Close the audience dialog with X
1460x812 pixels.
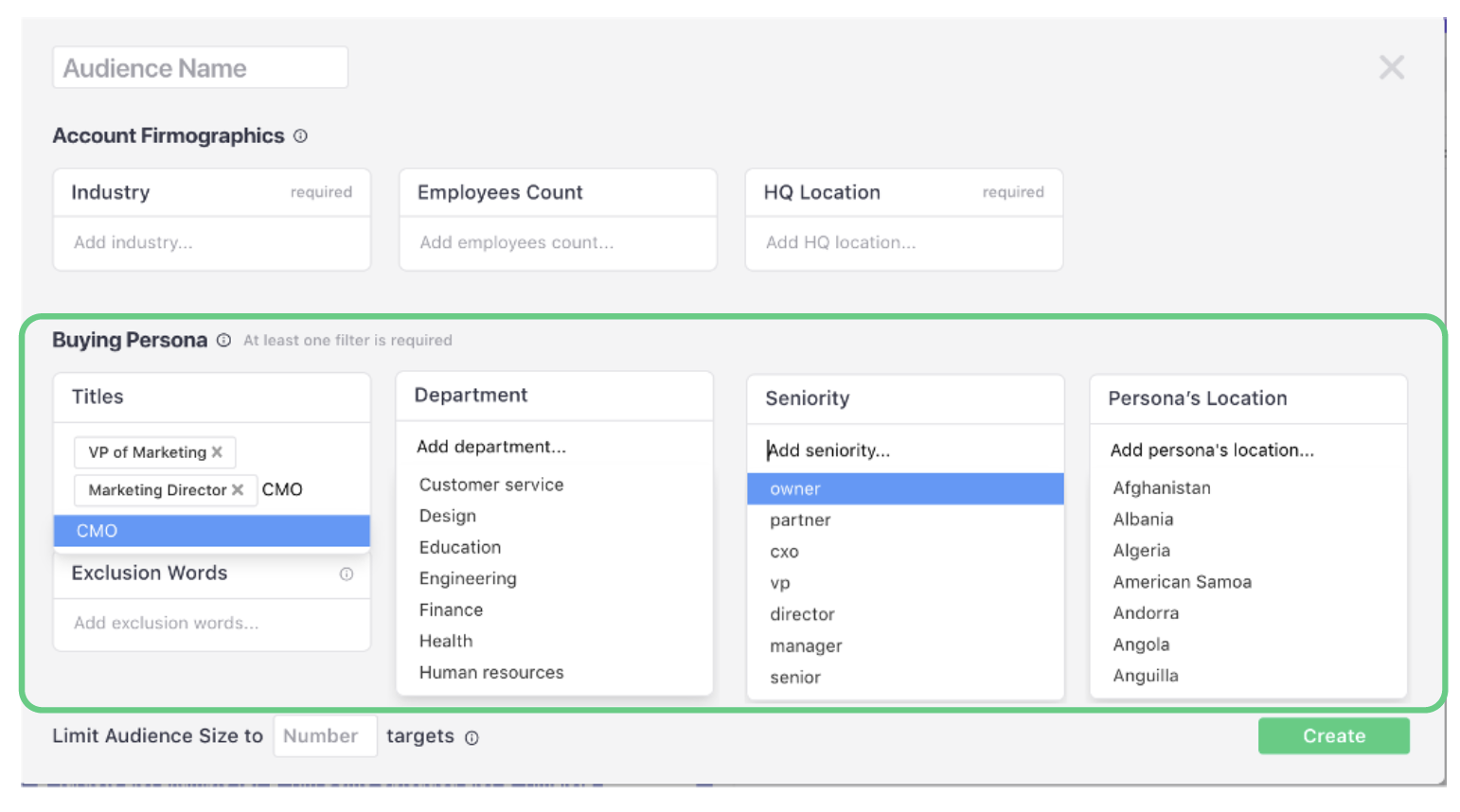(1391, 67)
